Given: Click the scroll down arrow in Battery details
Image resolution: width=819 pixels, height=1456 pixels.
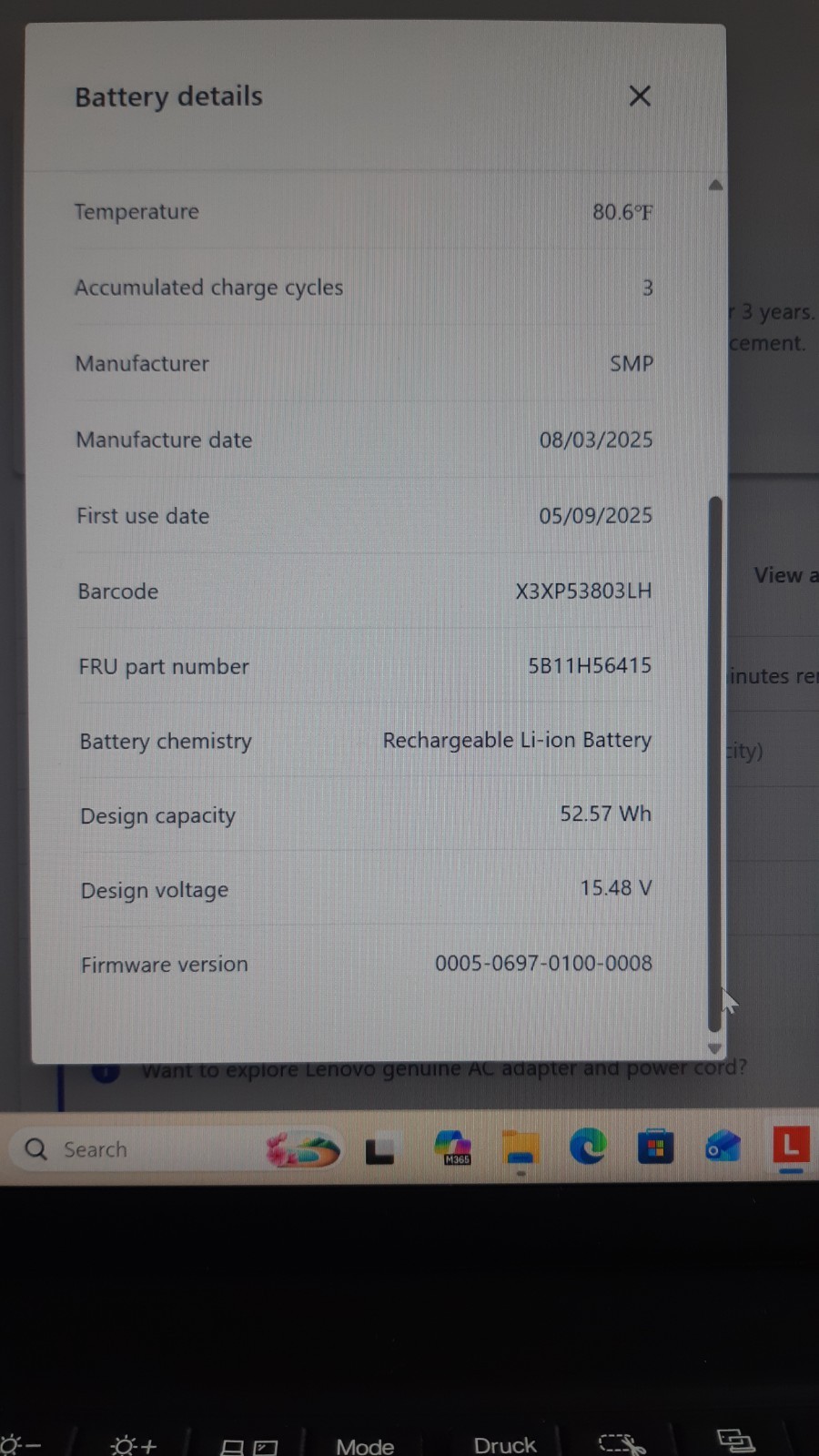Looking at the screenshot, I should (714, 1048).
